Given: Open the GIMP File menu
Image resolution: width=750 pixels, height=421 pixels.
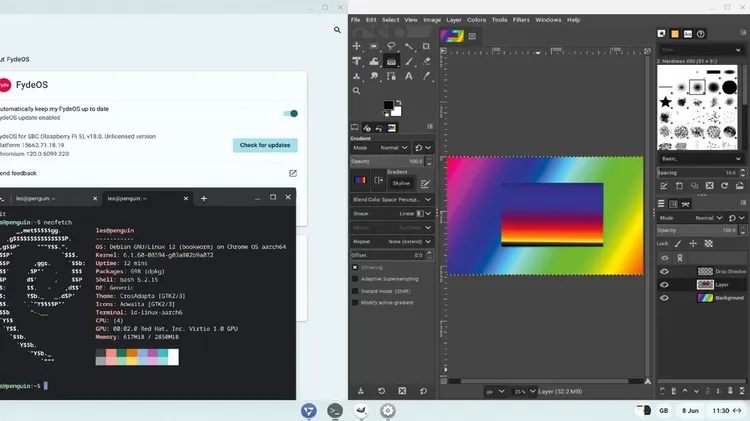Looking at the screenshot, I should point(355,20).
